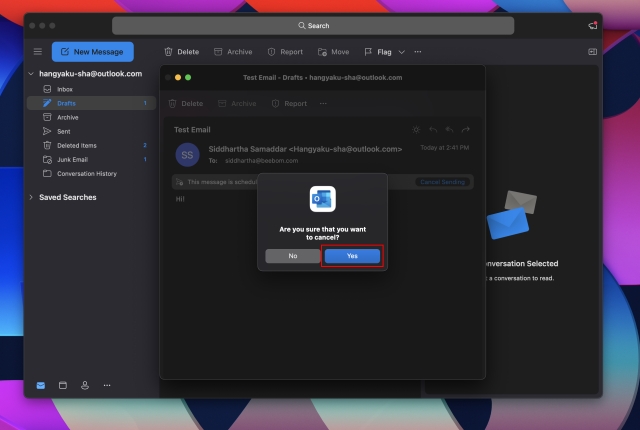Click recipient siddhartha@beebom.com

(262, 161)
